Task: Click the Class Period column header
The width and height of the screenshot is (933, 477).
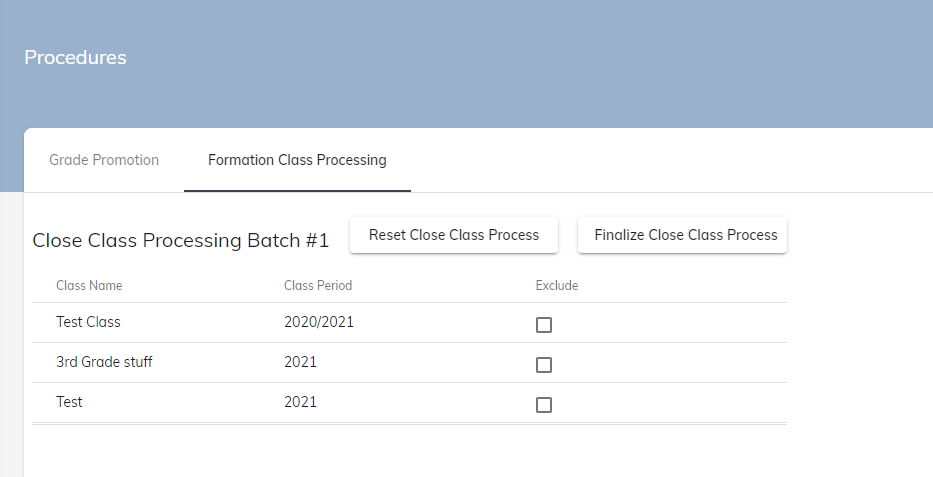Action: [318, 285]
